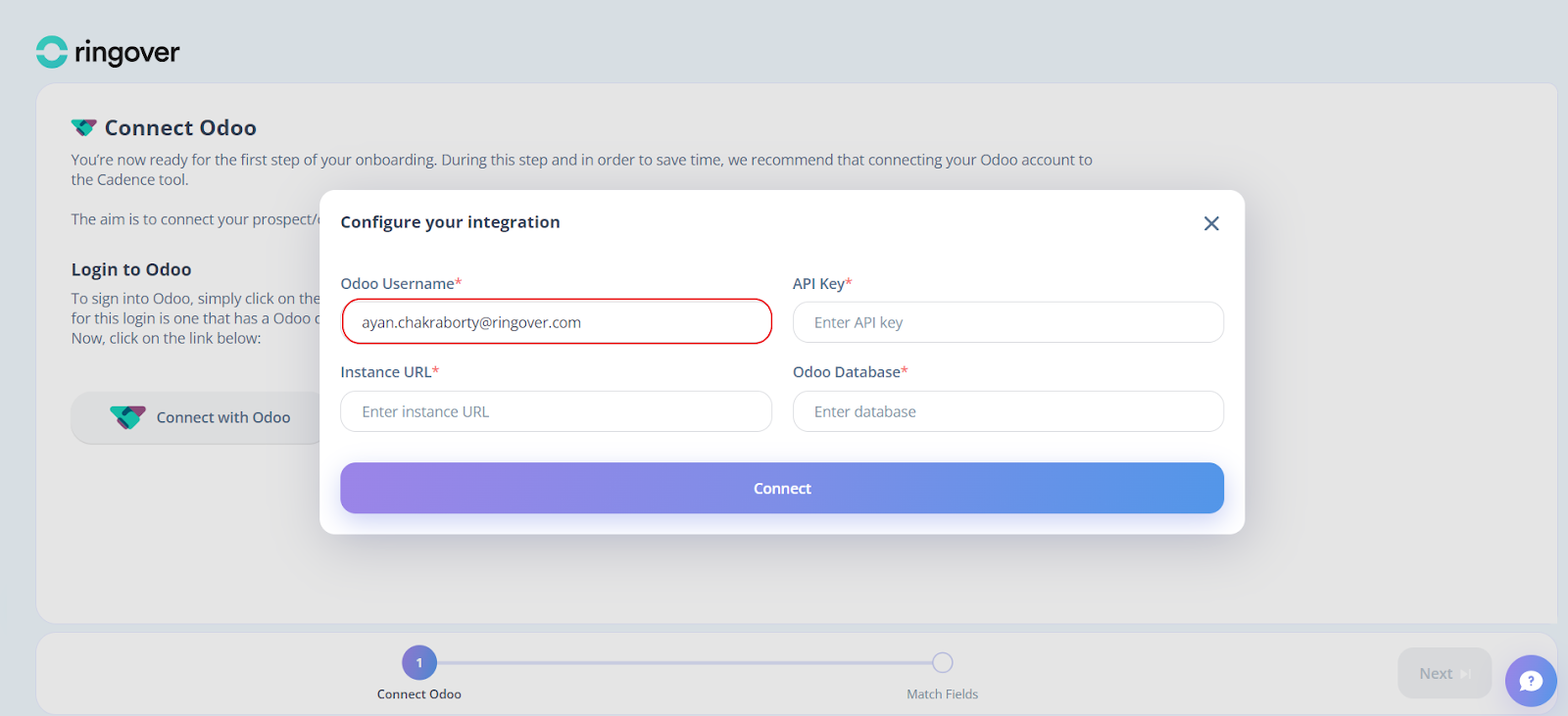
Task: Click the Configure your integration title
Action: [450, 222]
